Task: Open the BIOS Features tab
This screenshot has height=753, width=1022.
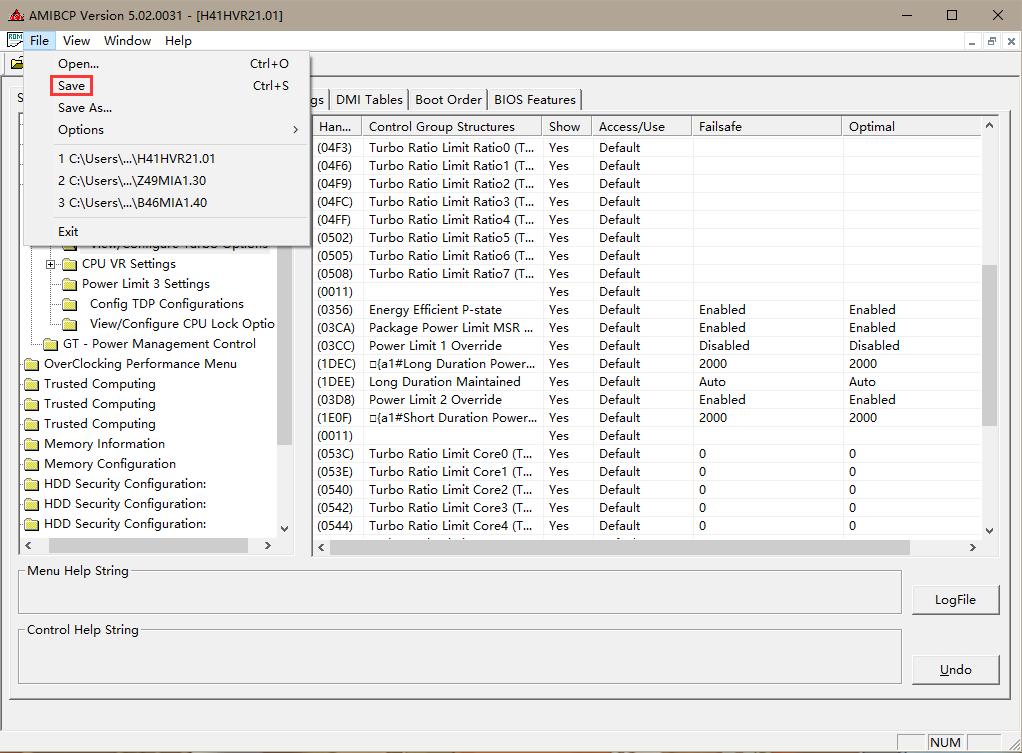Action: click(535, 99)
